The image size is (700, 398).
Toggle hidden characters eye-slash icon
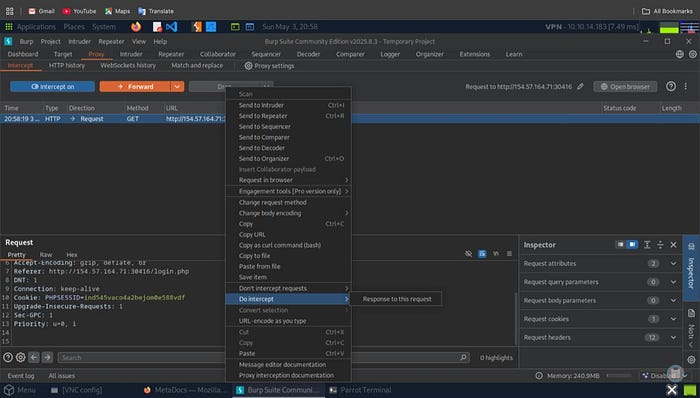pyautogui.click(x=468, y=253)
